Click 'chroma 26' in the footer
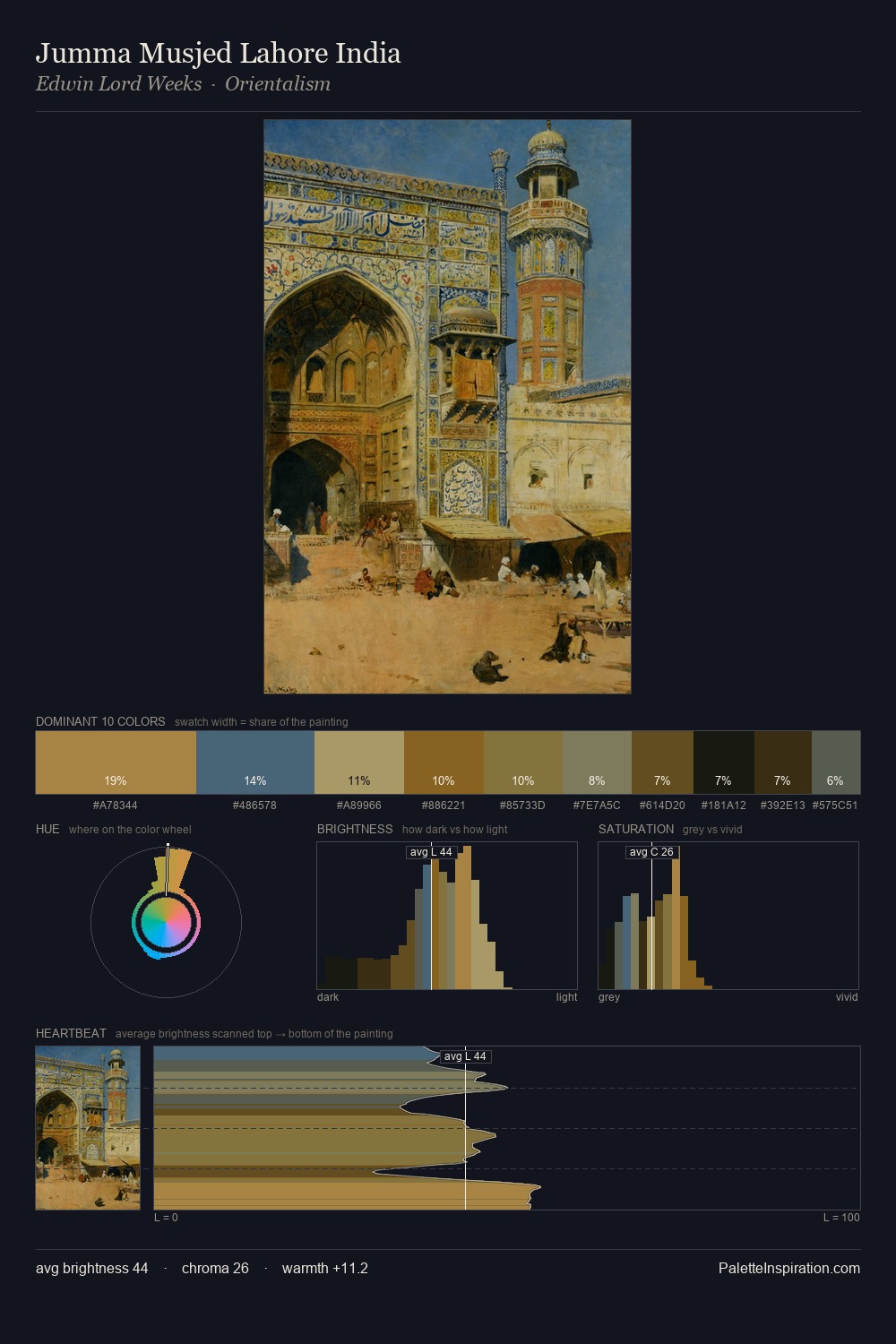Image resolution: width=896 pixels, height=1344 pixels. click(215, 1269)
